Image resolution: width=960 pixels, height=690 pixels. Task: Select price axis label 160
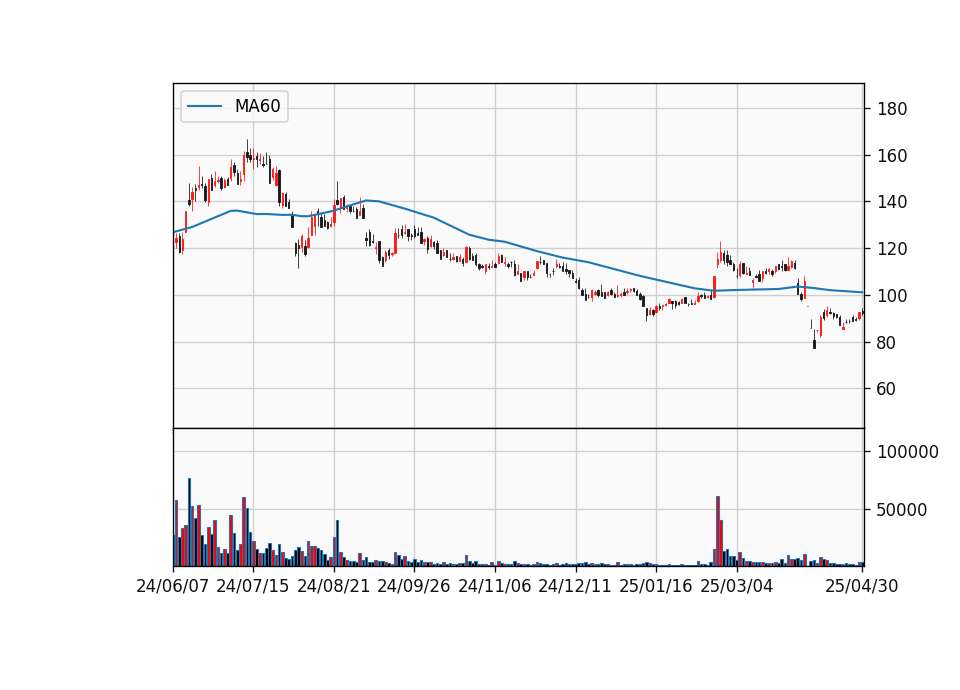click(892, 156)
